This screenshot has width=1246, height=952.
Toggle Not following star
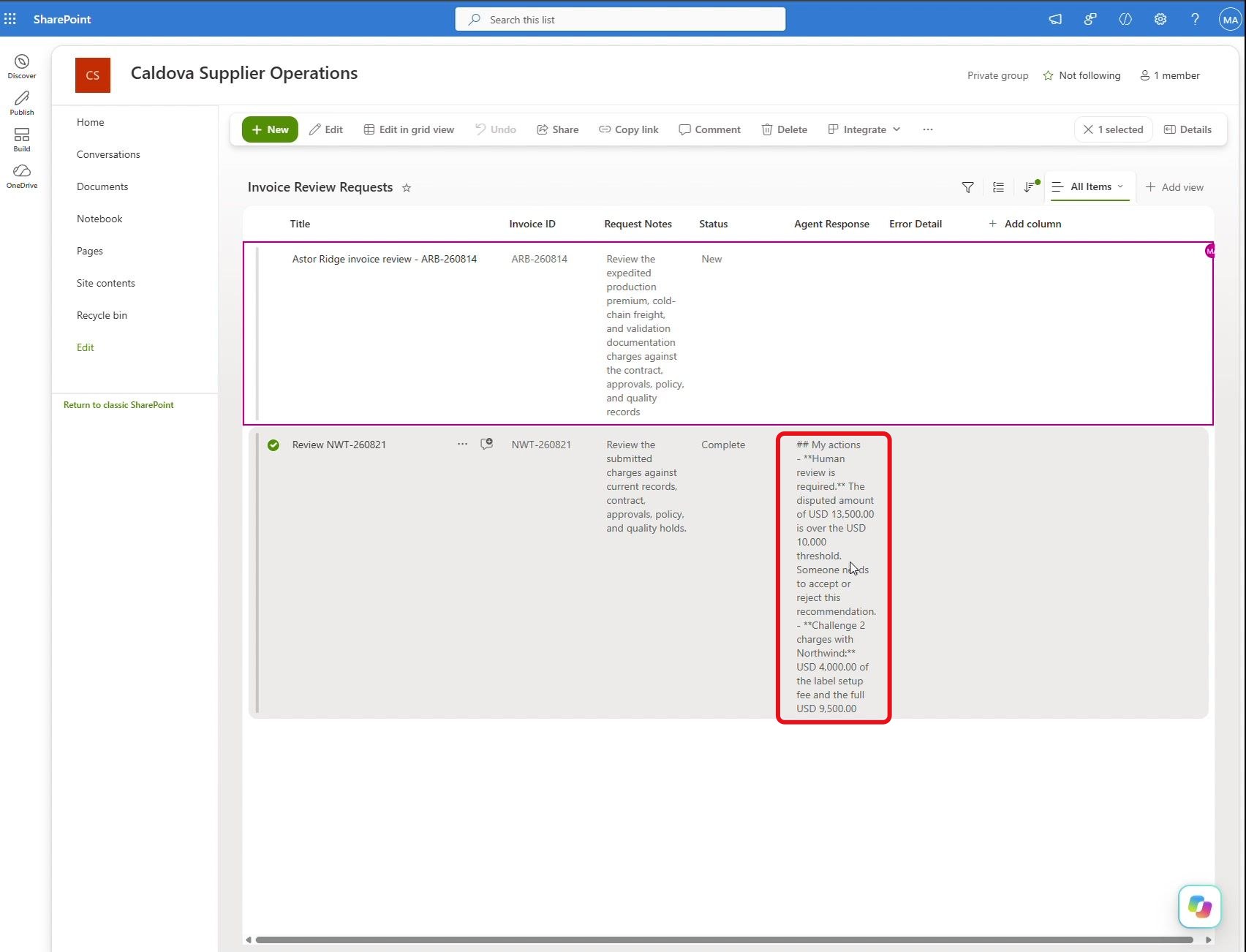point(1048,75)
